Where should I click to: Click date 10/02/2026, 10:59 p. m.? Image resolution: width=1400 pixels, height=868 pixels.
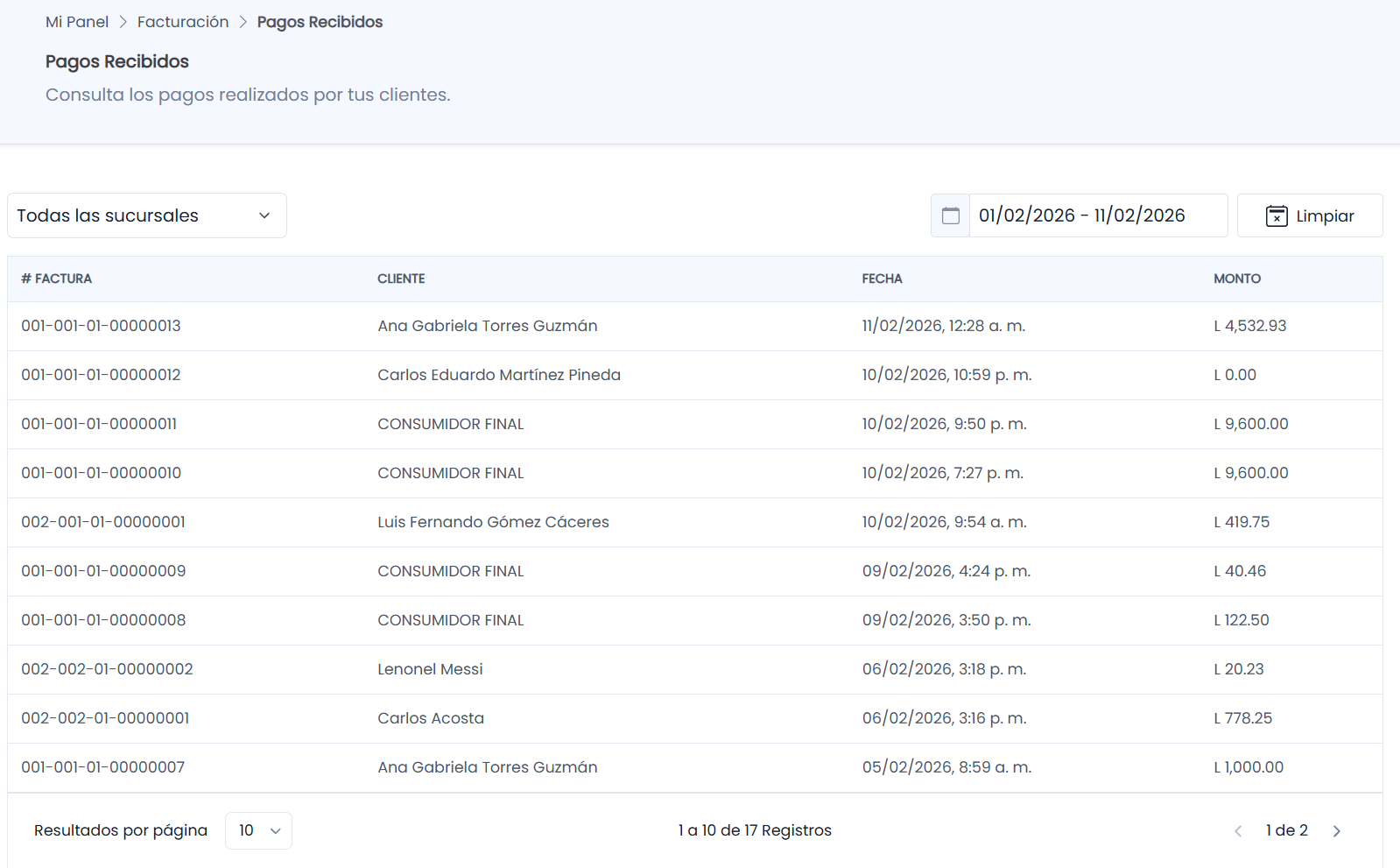pyautogui.click(x=947, y=375)
